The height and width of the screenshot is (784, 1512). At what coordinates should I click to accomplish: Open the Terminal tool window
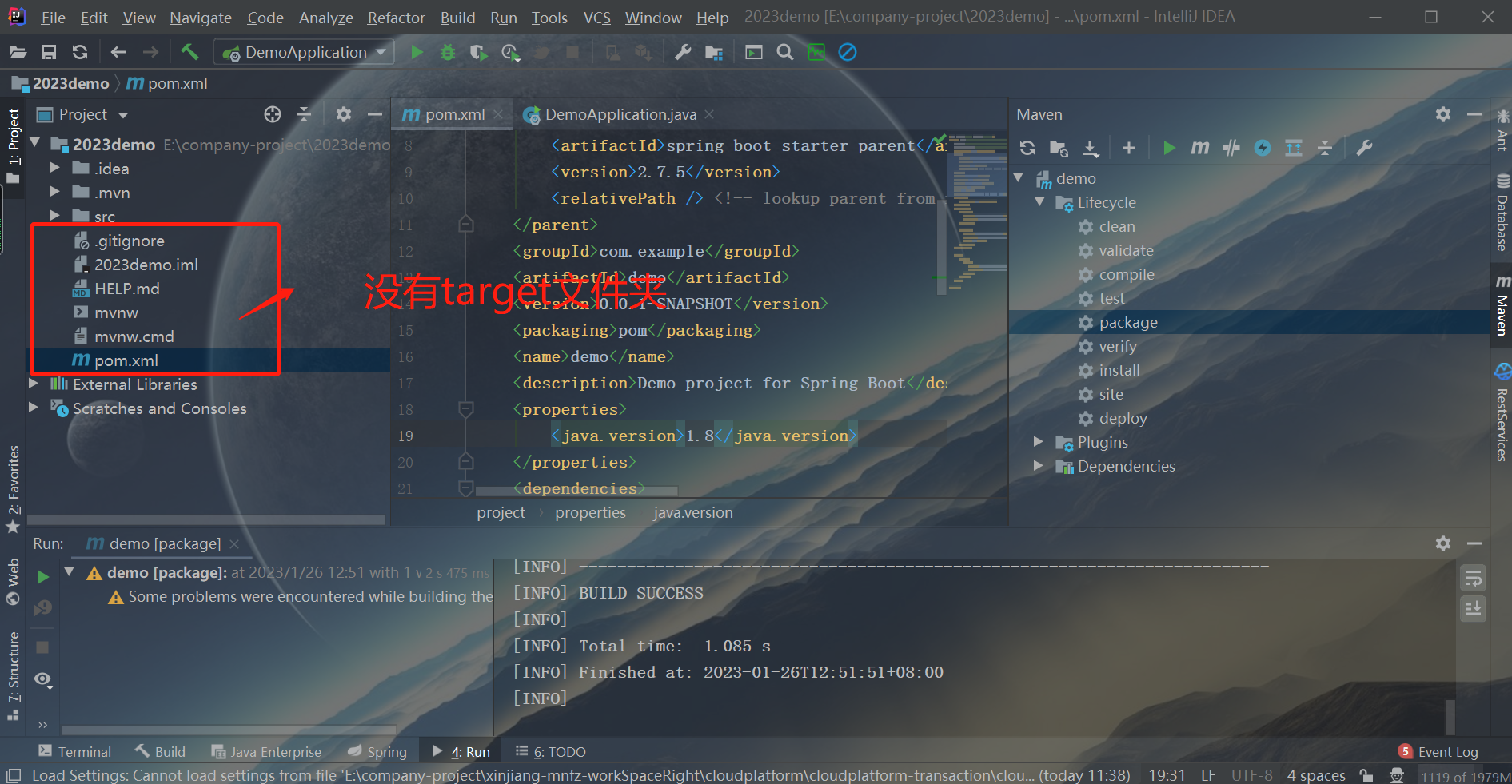(x=75, y=752)
